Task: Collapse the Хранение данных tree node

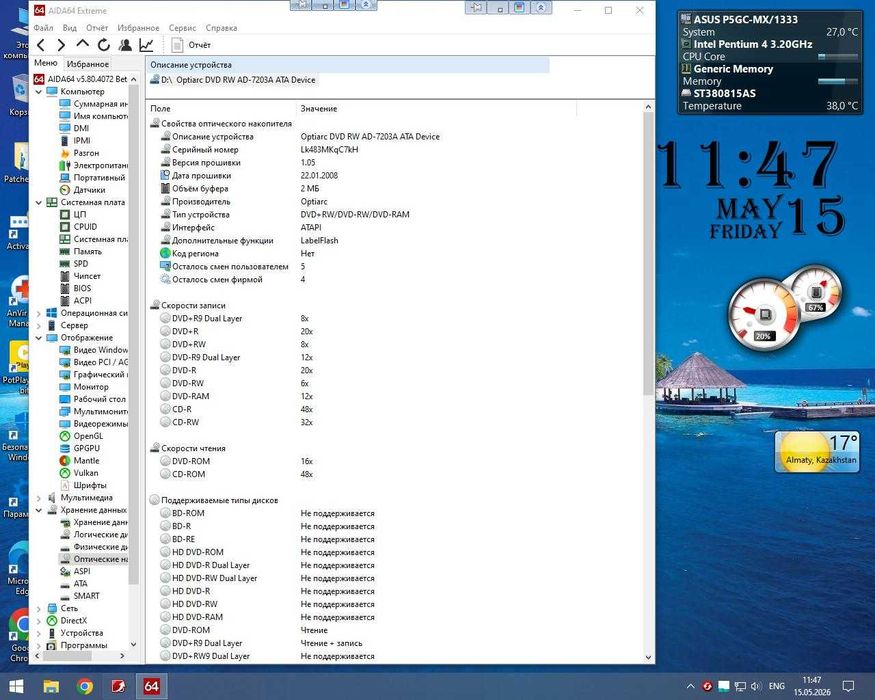Action: 39,510
